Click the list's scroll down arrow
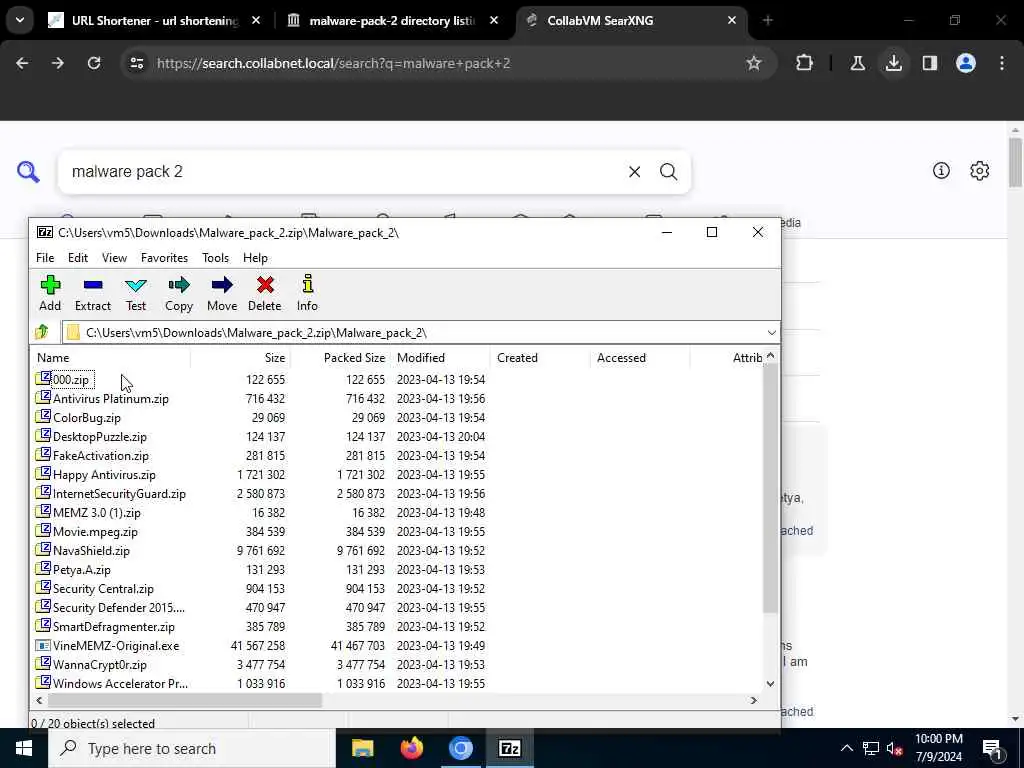The width and height of the screenshot is (1024, 768). [x=770, y=684]
